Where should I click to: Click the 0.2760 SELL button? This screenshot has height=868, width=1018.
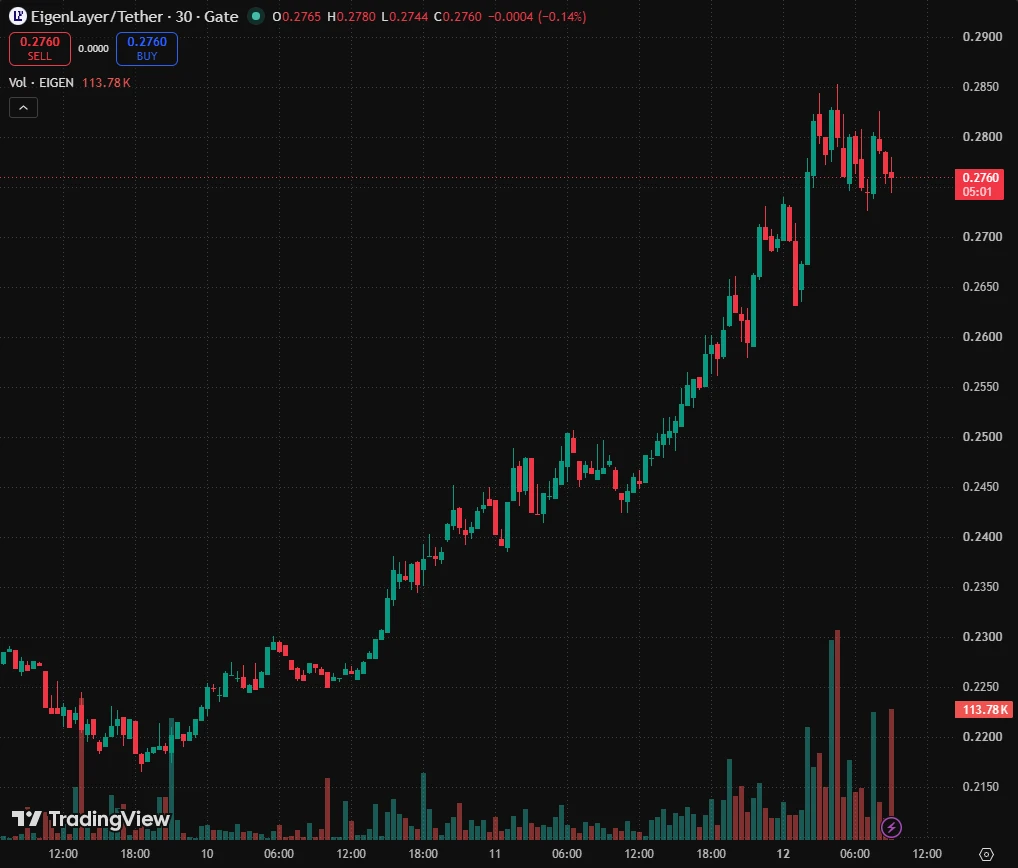(x=40, y=49)
